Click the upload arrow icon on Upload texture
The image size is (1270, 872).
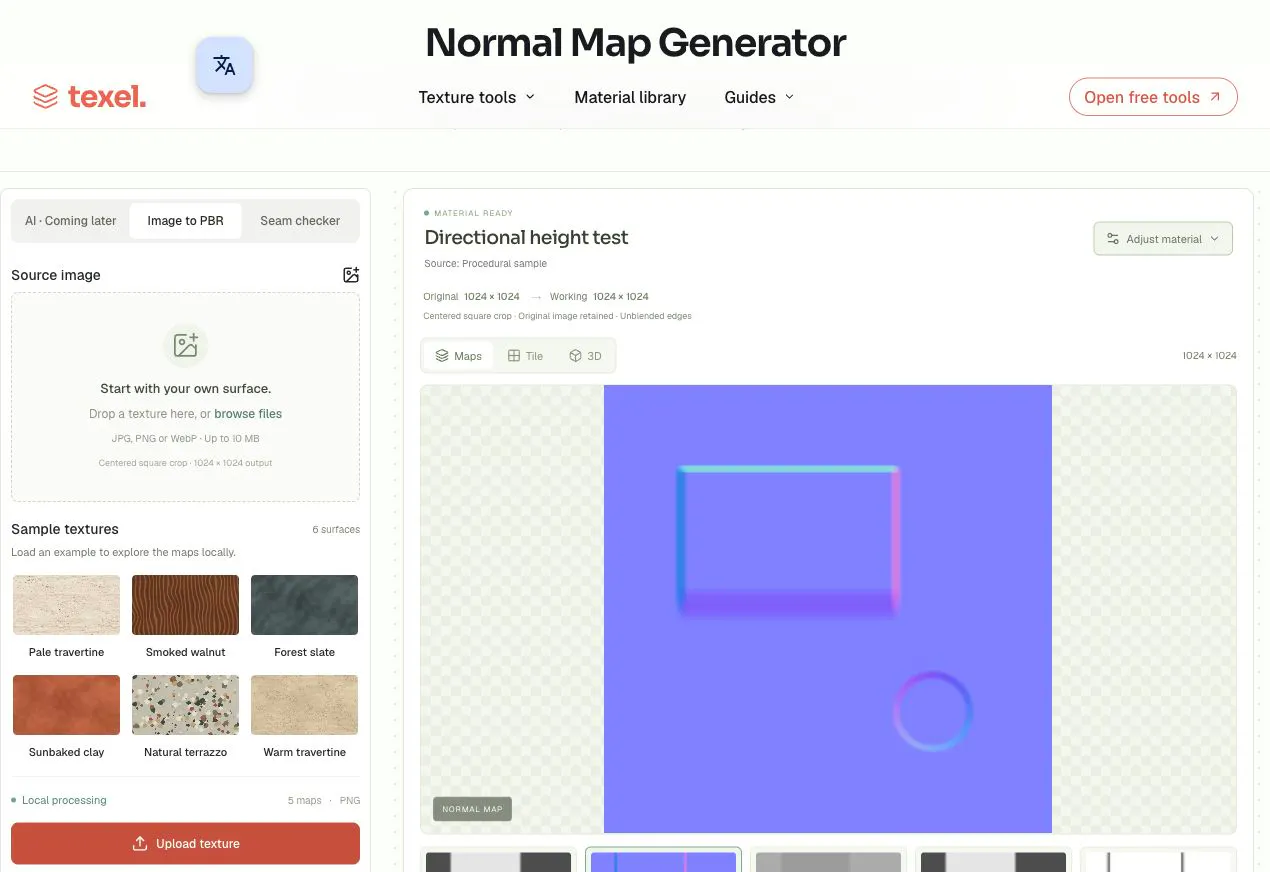tap(140, 843)
